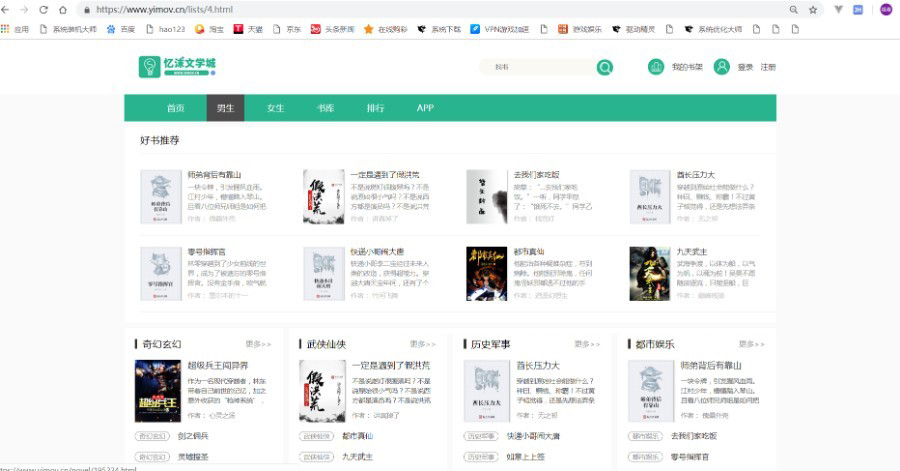Viewport: 900px width, 471px height.
Task: Click the 天猫 bookmark in bookmarks bar
Action: tap(248, 29)
